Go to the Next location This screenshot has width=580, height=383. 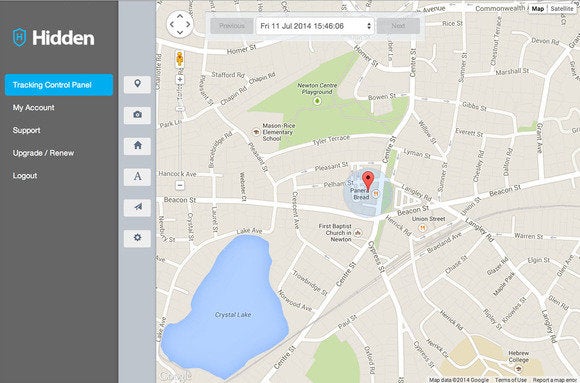(398, 26)
